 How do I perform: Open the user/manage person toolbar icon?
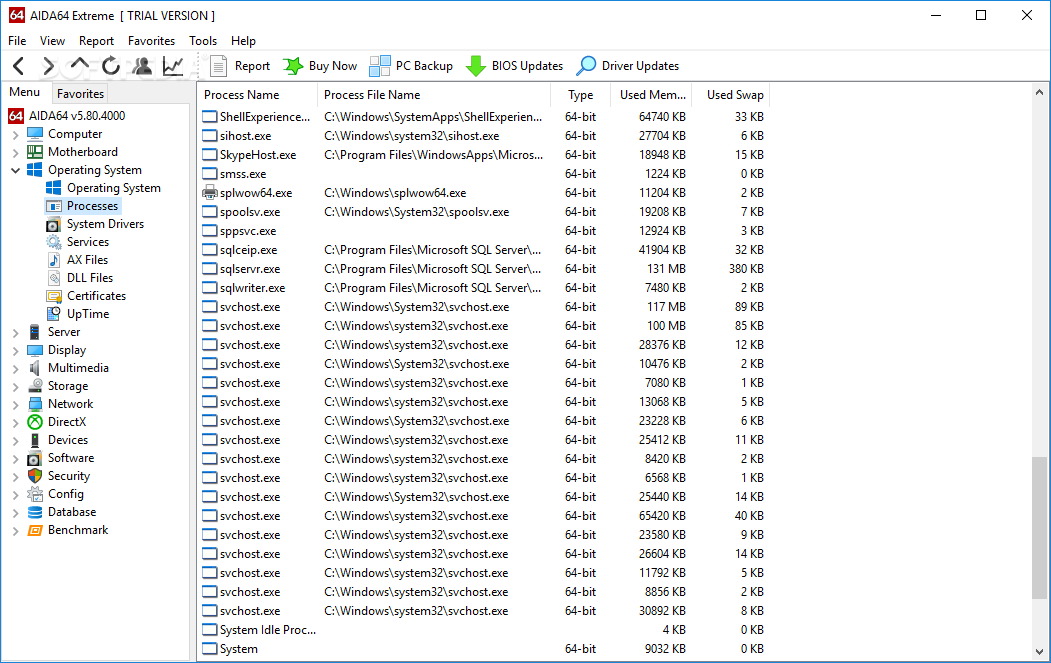coord(142,66)
